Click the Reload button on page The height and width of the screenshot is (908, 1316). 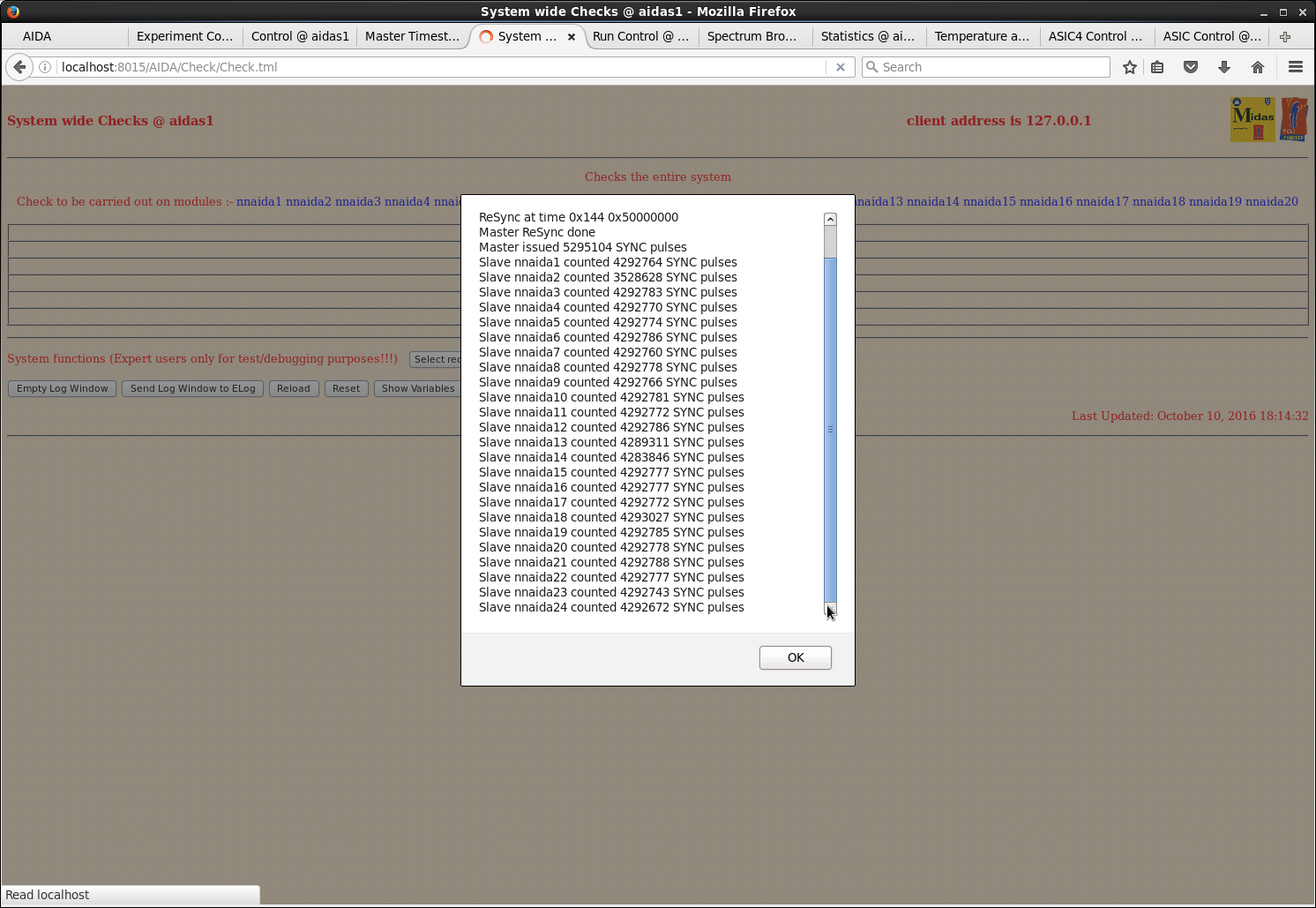click(x=294, y=388)
